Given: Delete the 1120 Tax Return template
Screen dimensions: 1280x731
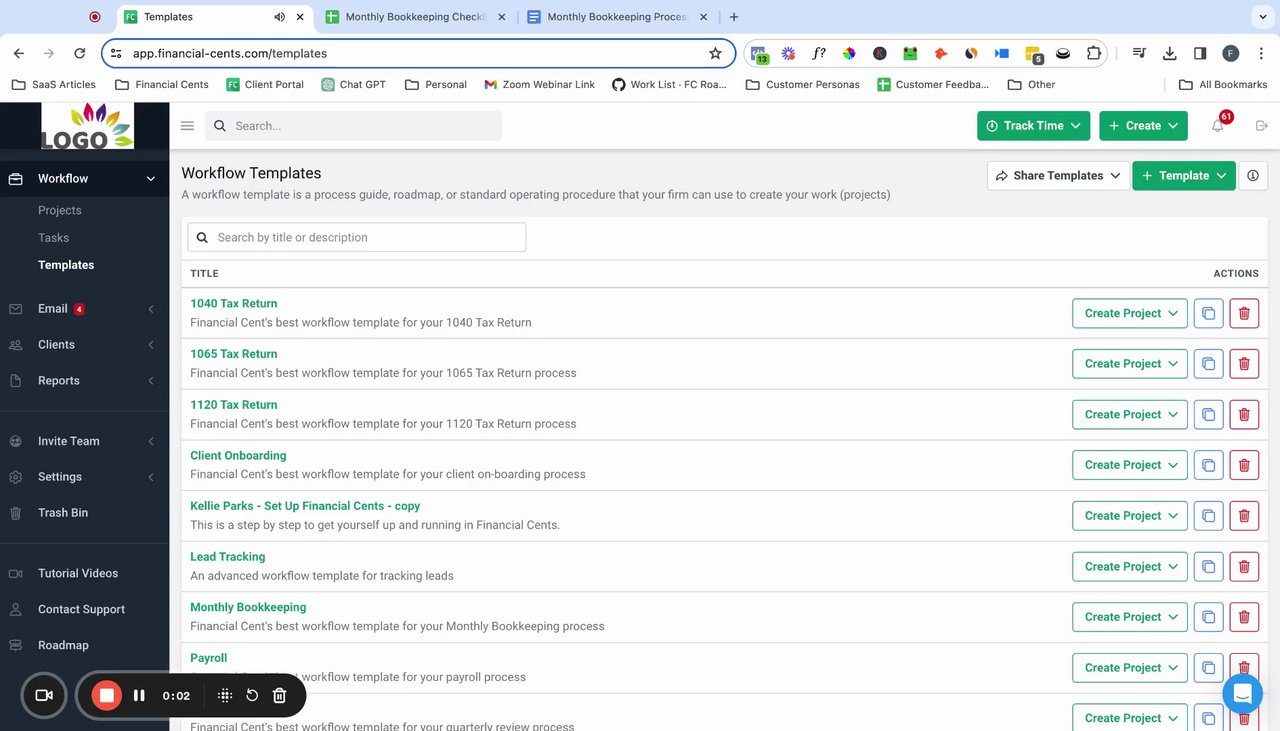Looking at the screenshot, I should (1244, 414).
